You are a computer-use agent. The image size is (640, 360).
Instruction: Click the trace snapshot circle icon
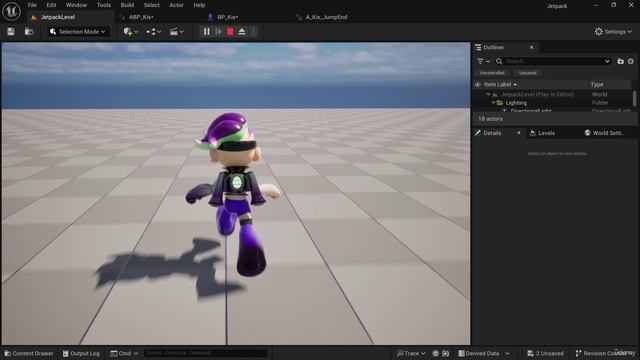click(445, 353)
